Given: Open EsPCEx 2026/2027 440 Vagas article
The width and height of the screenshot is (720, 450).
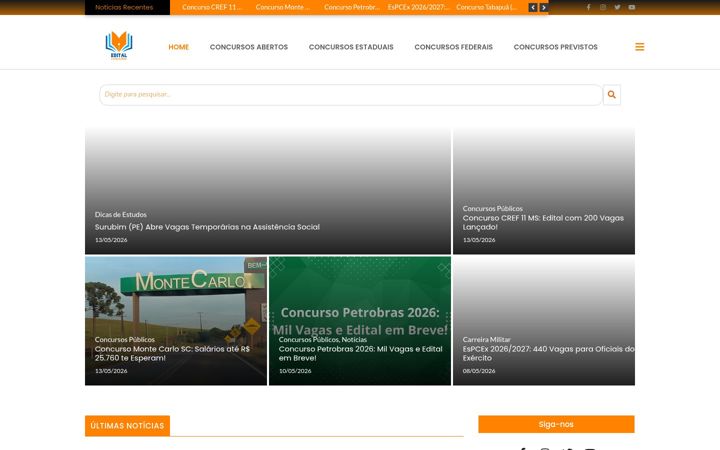Looking at the screenshot, I should 548,354.
